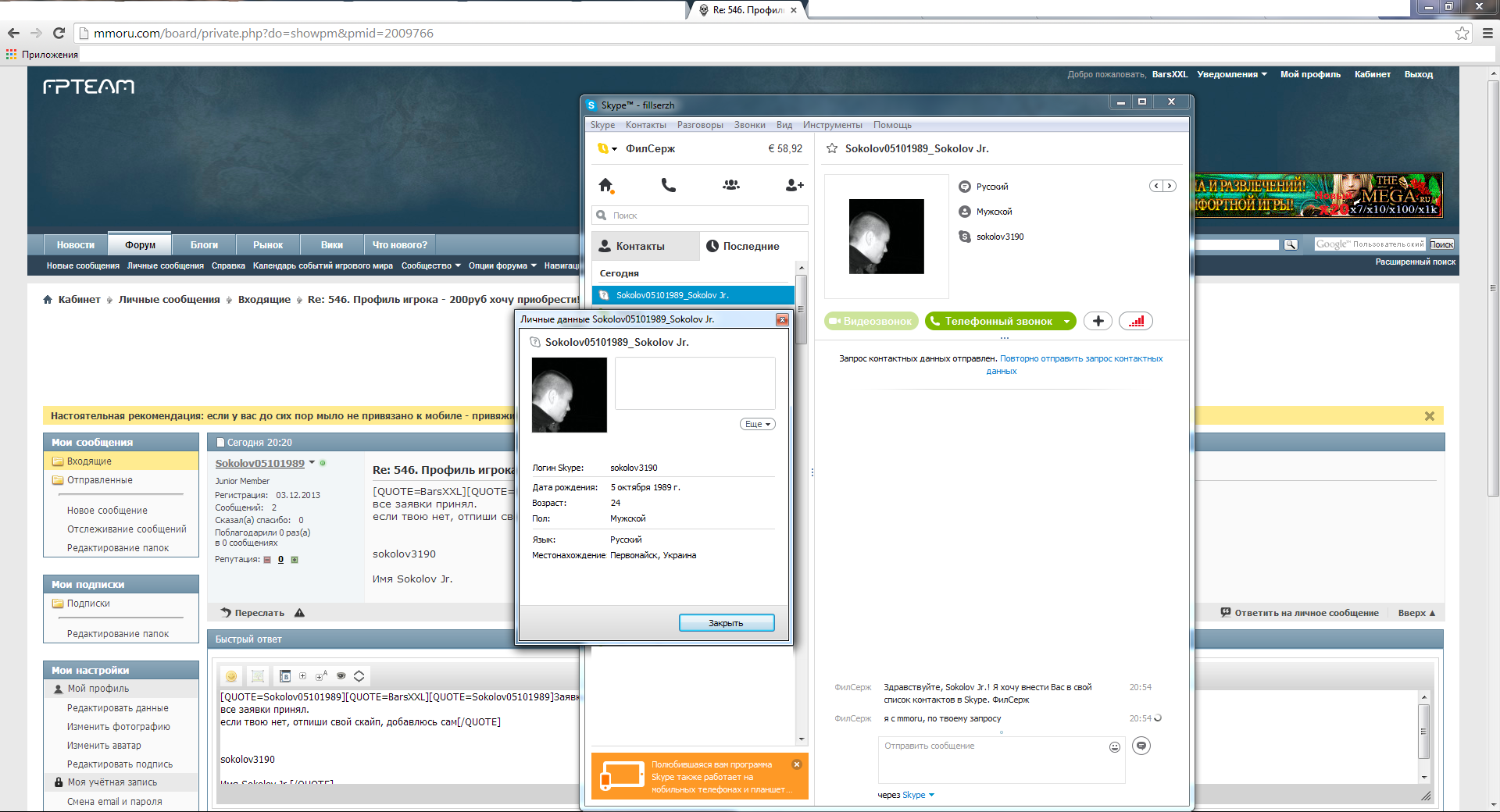
Task: Create a group using the group icon
Action: [730, 185]
